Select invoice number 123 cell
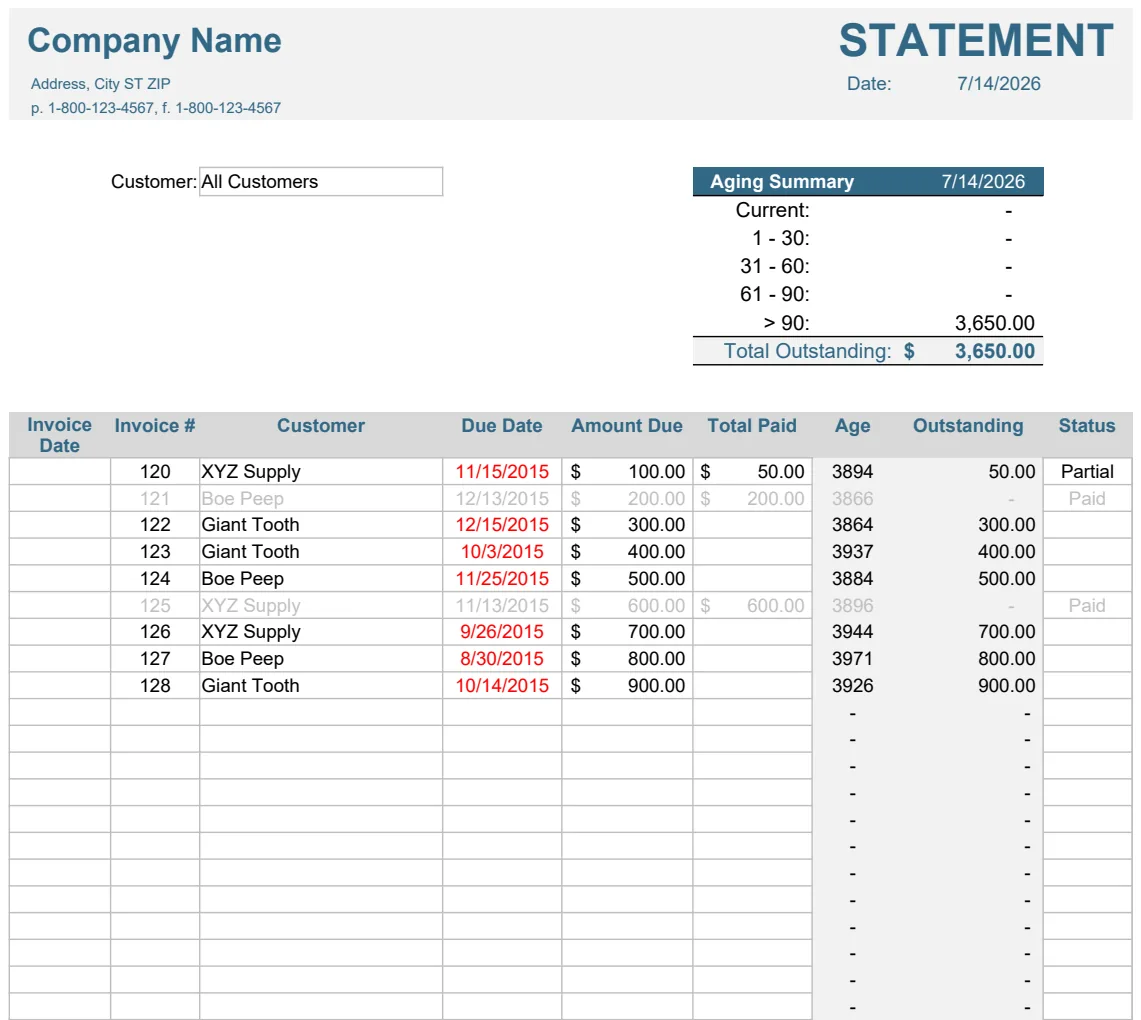Image resolution: width=1141 pixels, height=1020 pixels. point(155,551)
